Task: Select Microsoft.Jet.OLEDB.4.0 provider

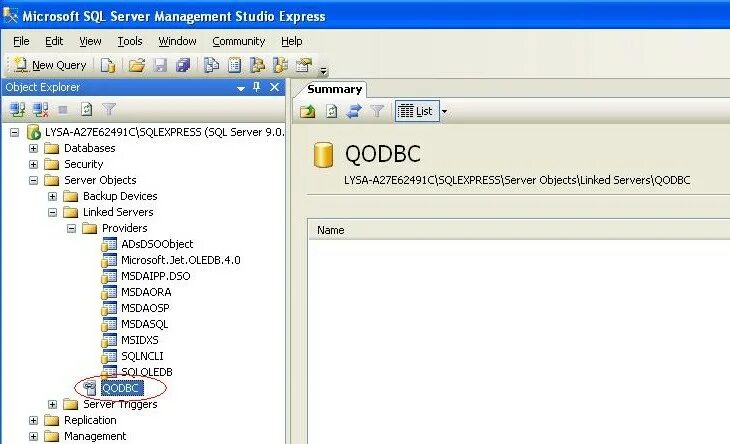Action: tap(181, 260)
